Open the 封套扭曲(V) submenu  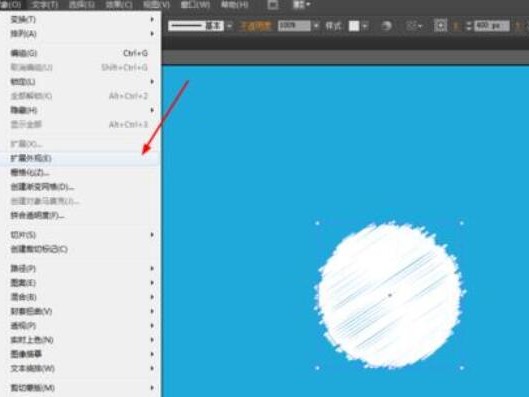pos(80,311)
